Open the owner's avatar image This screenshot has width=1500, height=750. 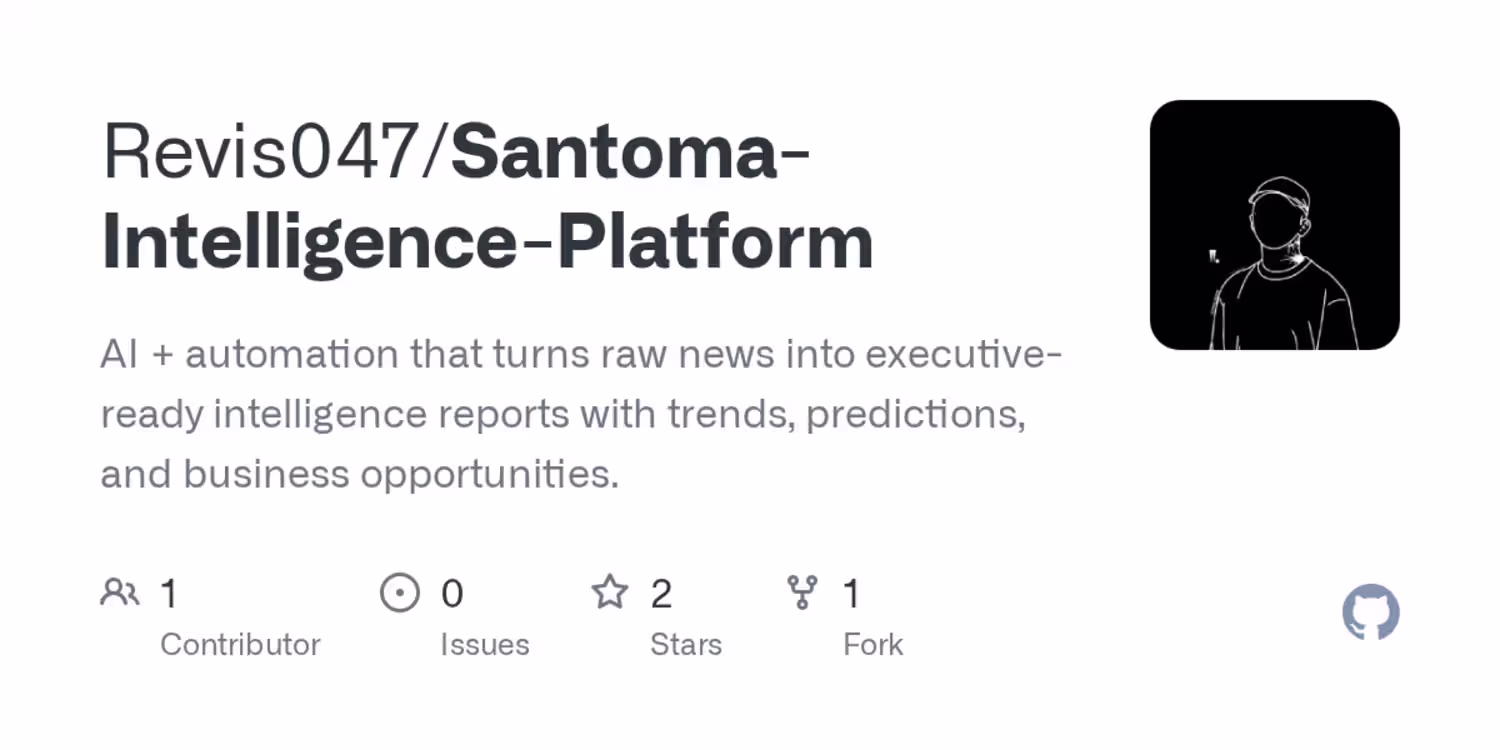click(x=1275, y=225)
